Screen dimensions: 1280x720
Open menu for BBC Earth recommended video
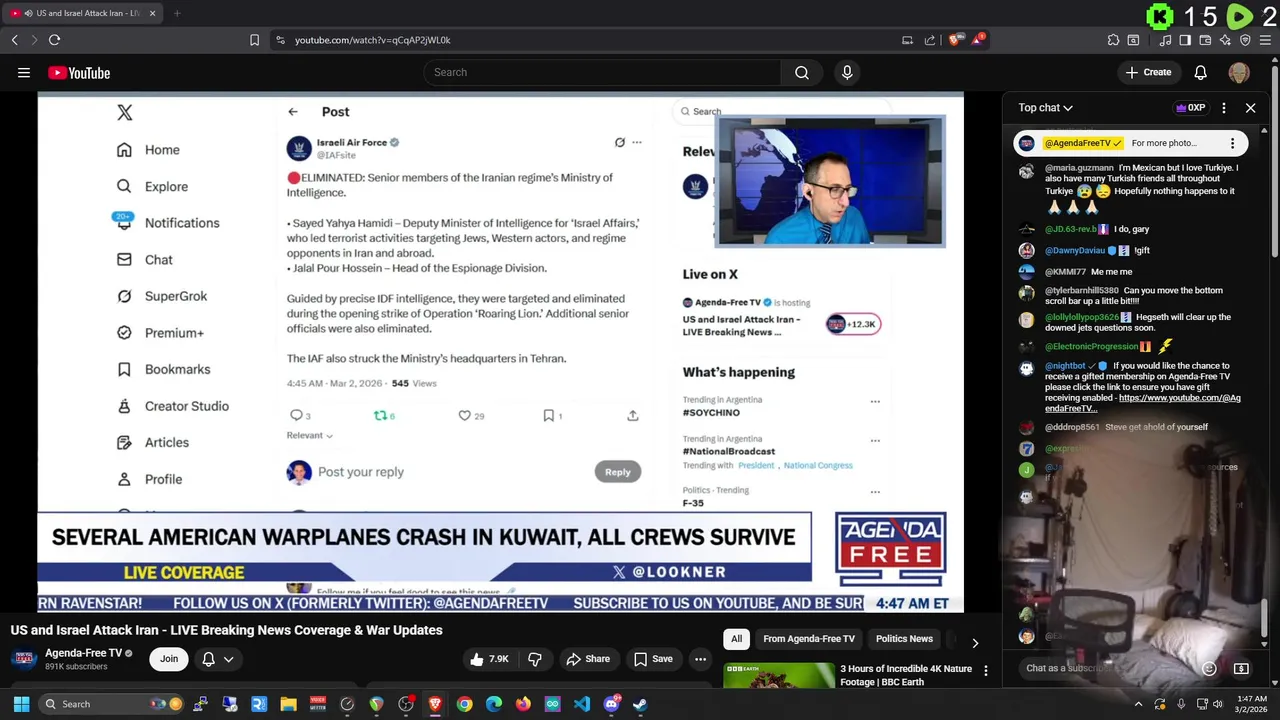click(x=985, y=671)
